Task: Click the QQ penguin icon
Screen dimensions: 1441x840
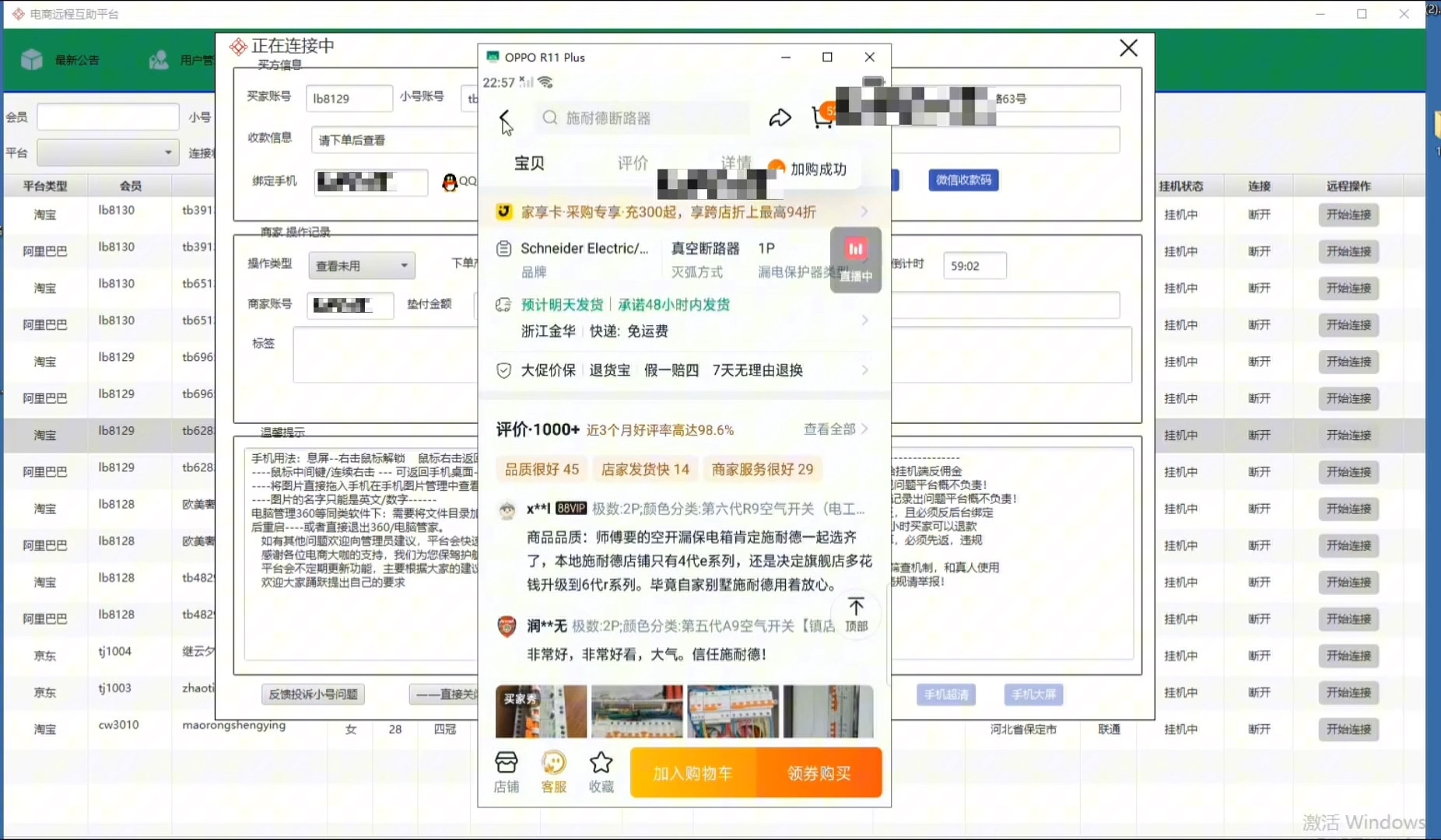Action: coord(450,182)
